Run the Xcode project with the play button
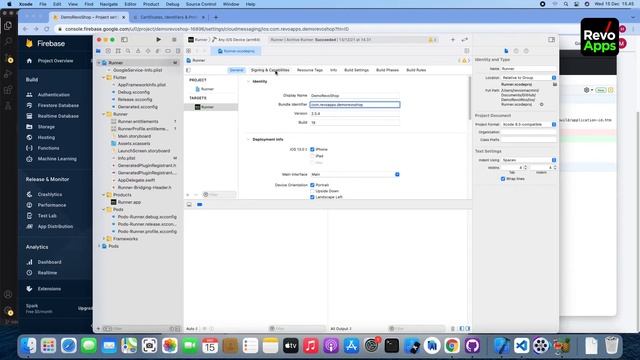This screenshot has width=640, height=360. pos(158,40)
